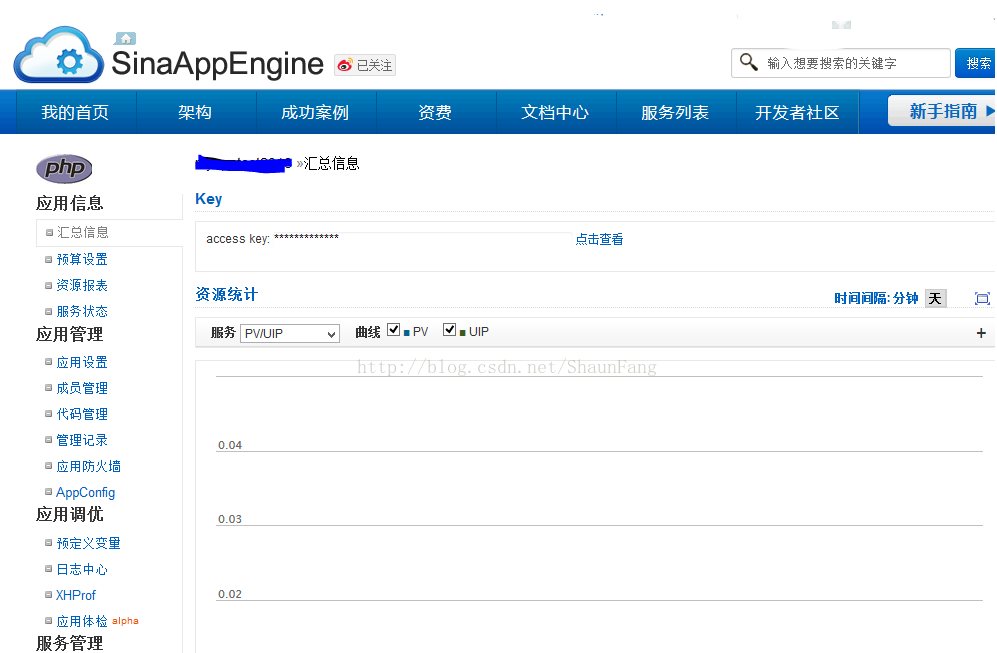Click the Key section heading

(209, 199)
